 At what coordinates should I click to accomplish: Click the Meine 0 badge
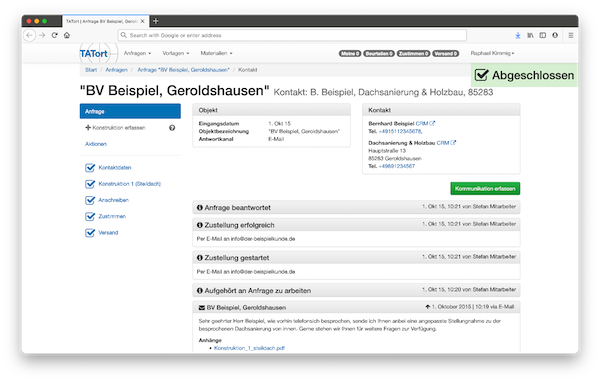click(350, 54)
